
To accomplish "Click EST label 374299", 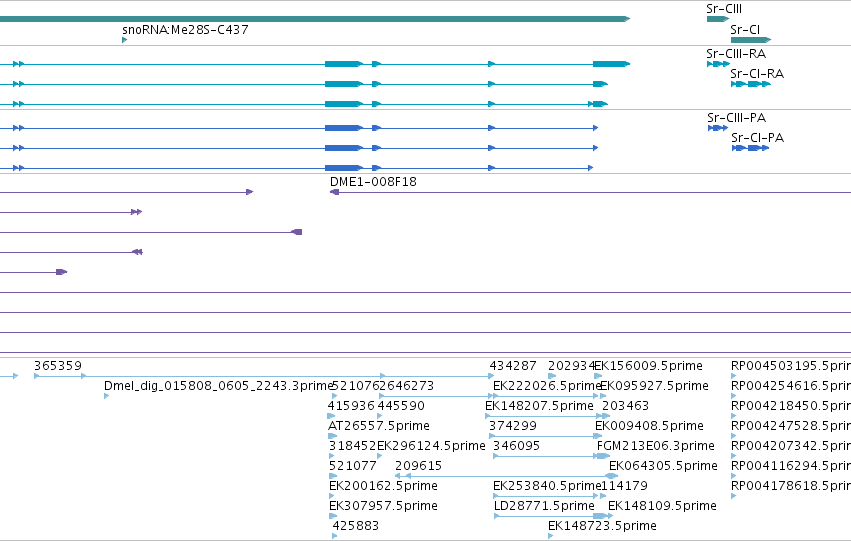I will tap(513, 426).
